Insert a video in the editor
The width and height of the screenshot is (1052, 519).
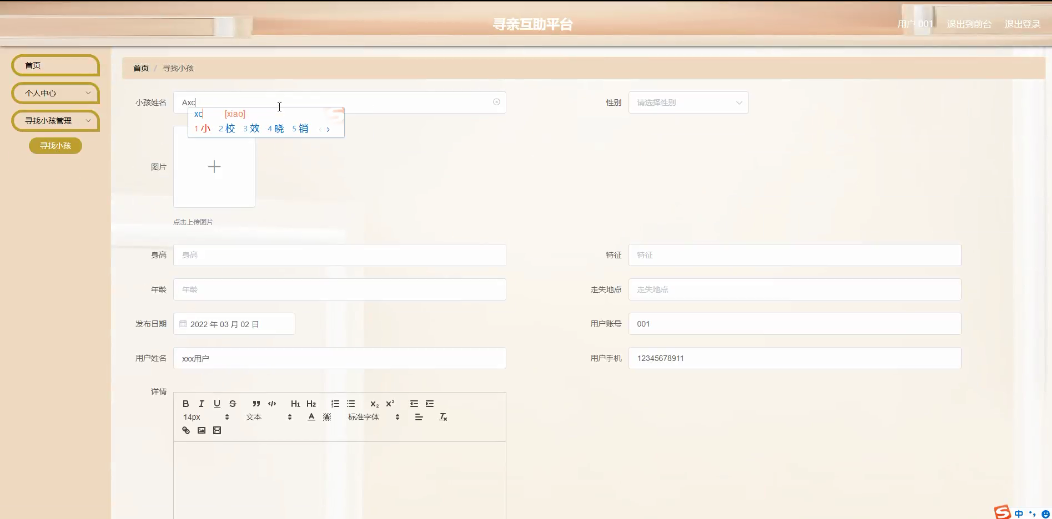click(x=217, y=430)
